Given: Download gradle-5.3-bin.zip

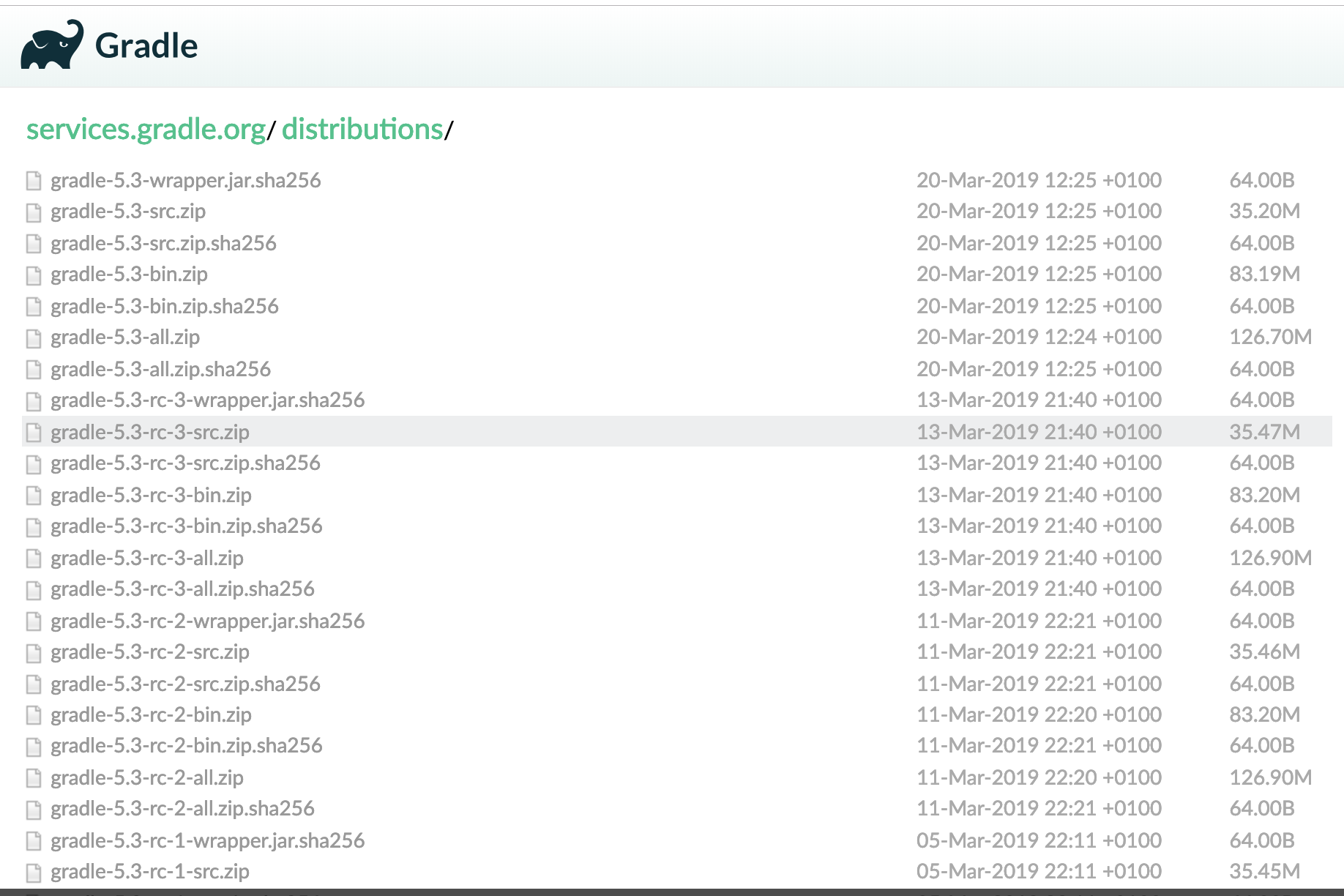Looking at the screenshot, I should 129,275.
